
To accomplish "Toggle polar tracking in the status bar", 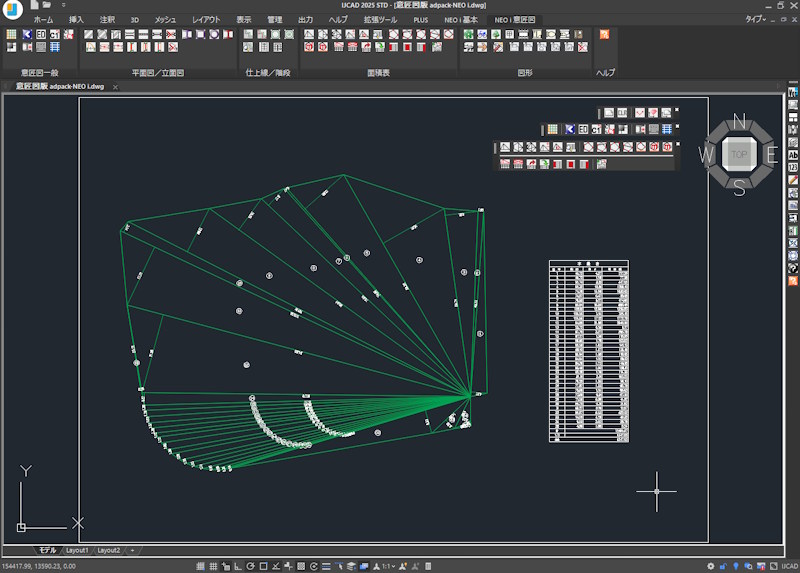I will pyautogui.click(x=249, y=566).
